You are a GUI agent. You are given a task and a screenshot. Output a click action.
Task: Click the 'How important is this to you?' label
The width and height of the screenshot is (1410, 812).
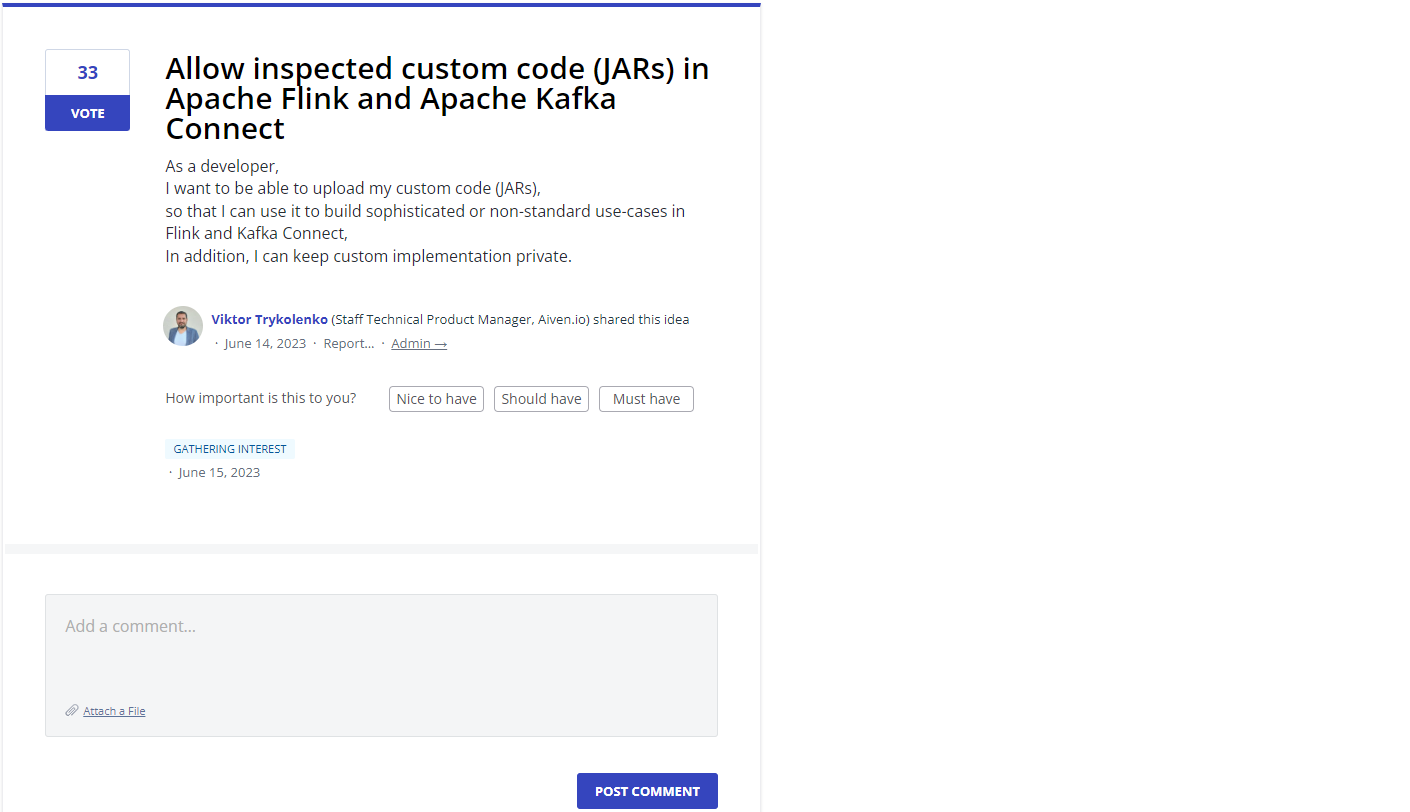pyautogui.click(x=261, y=398)
